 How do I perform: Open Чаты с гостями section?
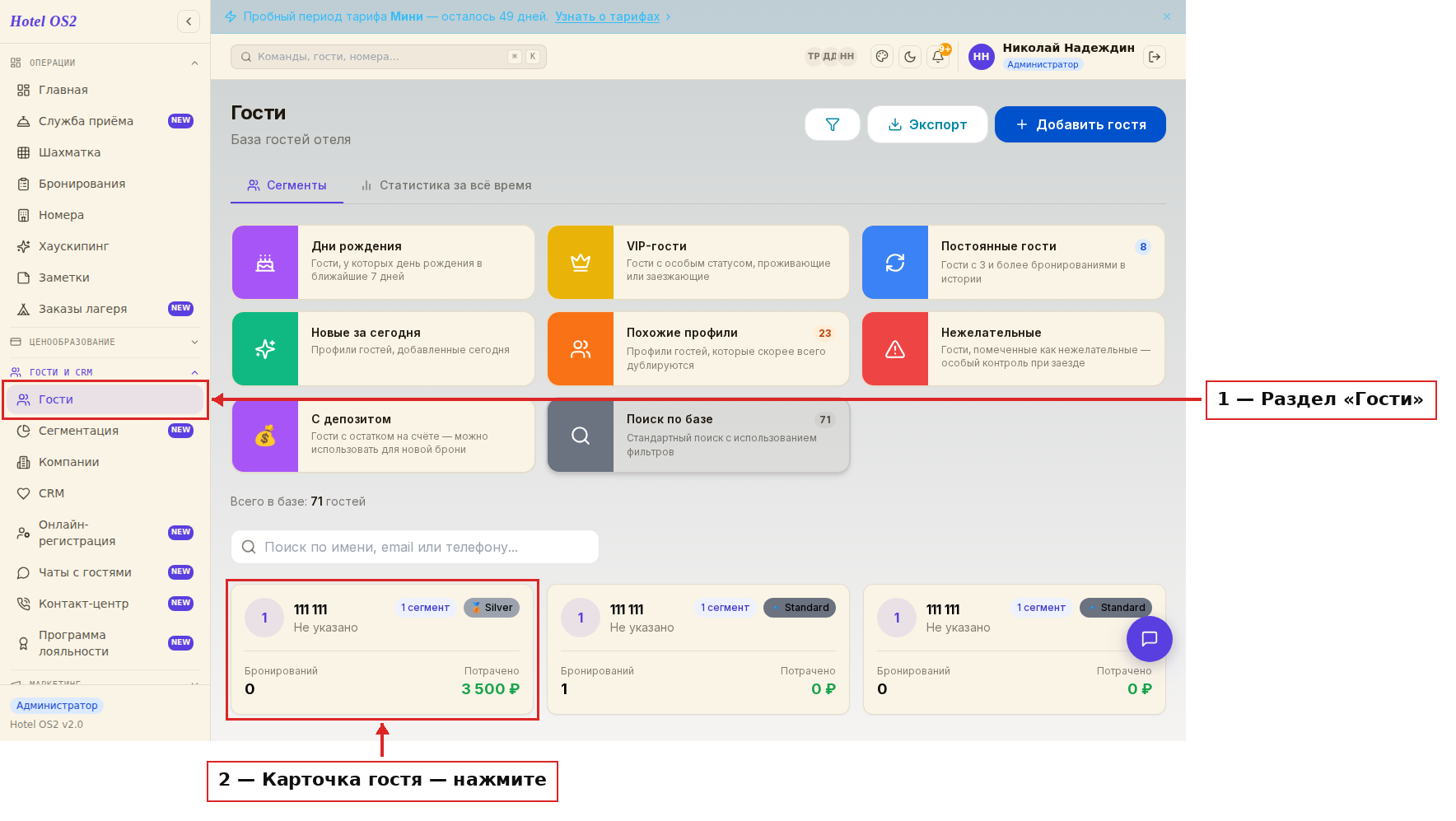click(x=105, y=572)
